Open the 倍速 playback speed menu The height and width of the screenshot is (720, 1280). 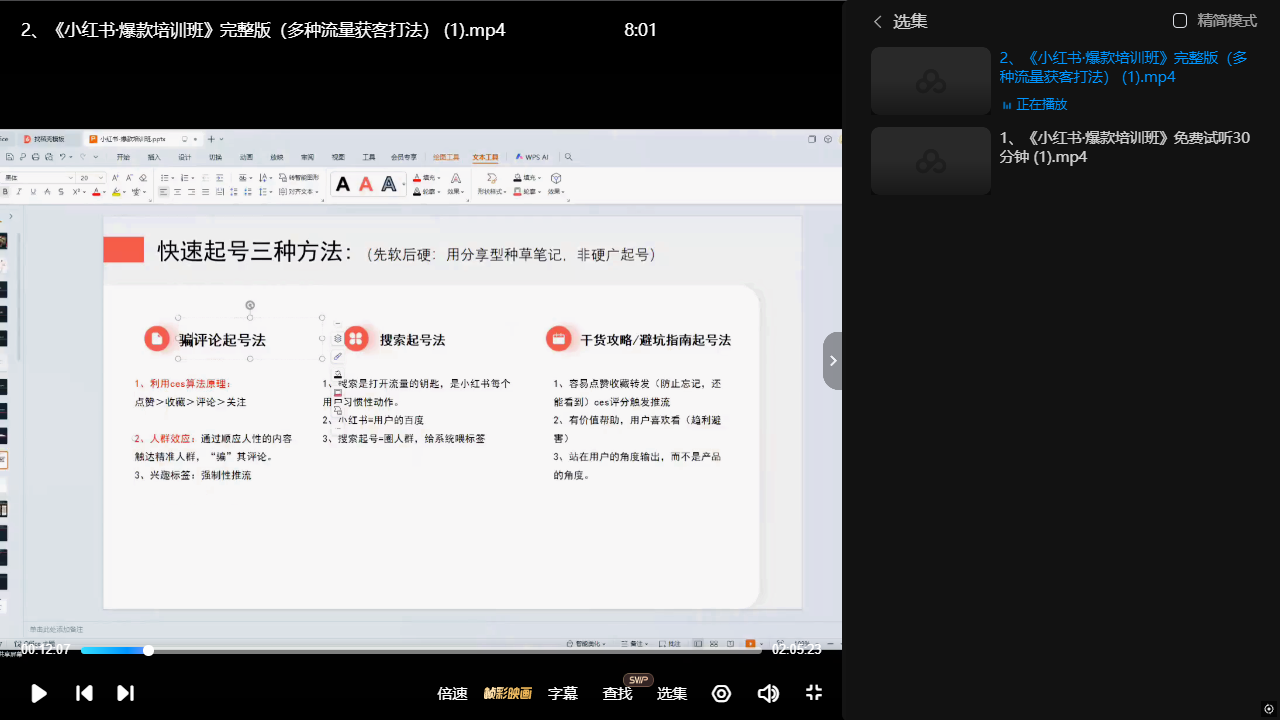click(x=452, y=693)
